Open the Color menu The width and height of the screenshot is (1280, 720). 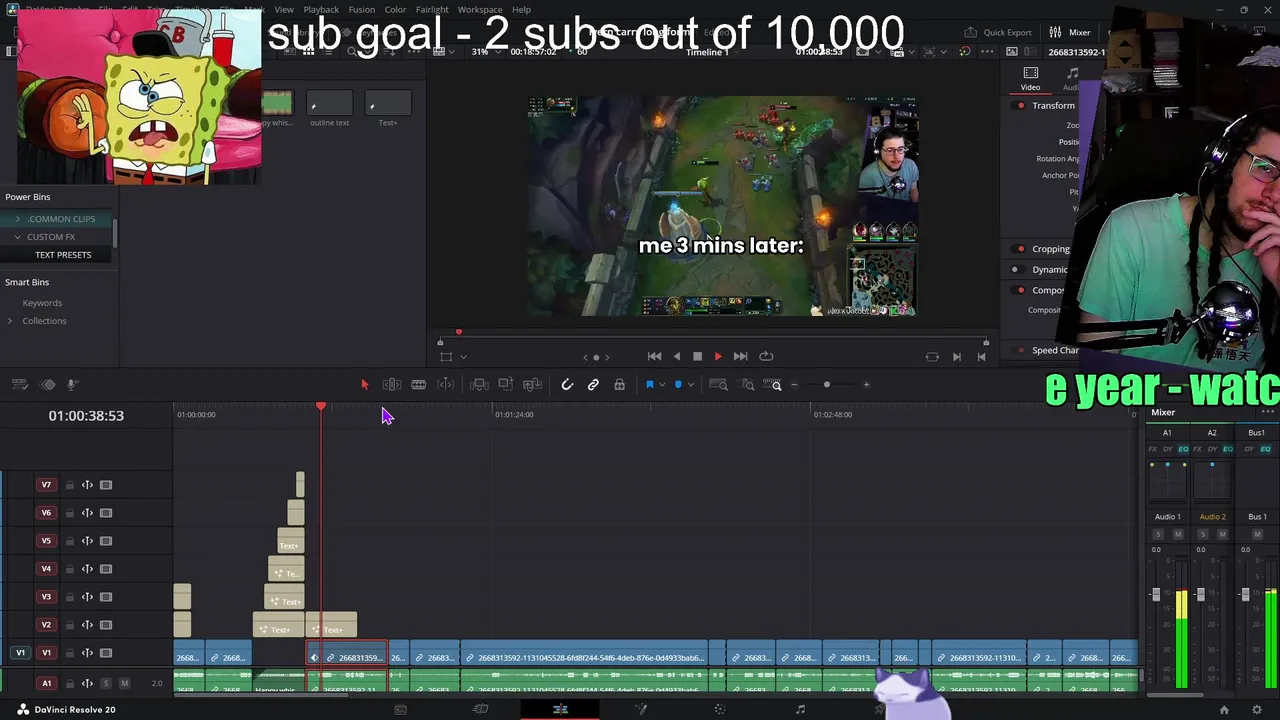[396, 10]
